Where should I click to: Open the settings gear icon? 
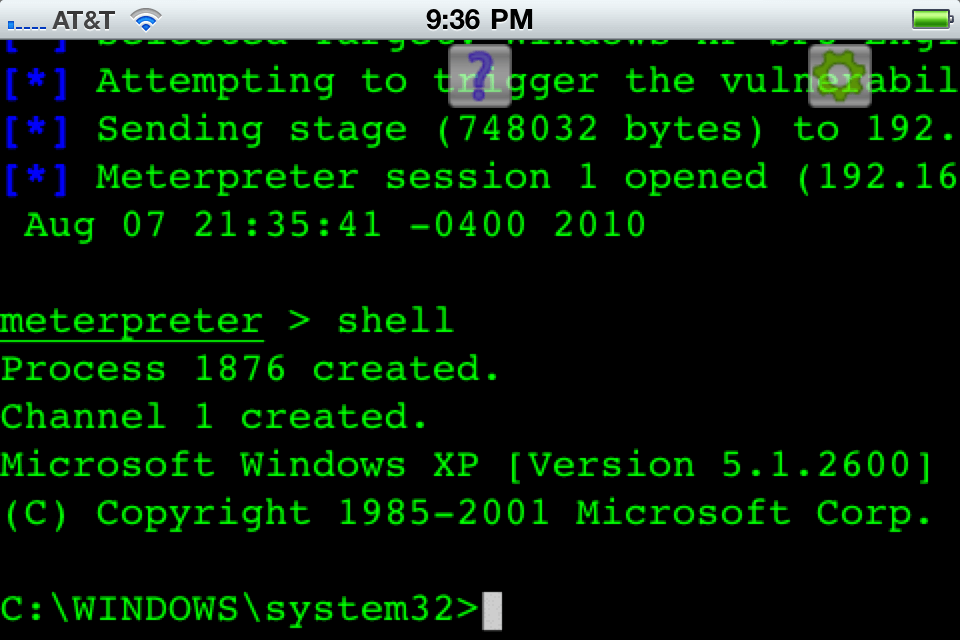[839, 75]
